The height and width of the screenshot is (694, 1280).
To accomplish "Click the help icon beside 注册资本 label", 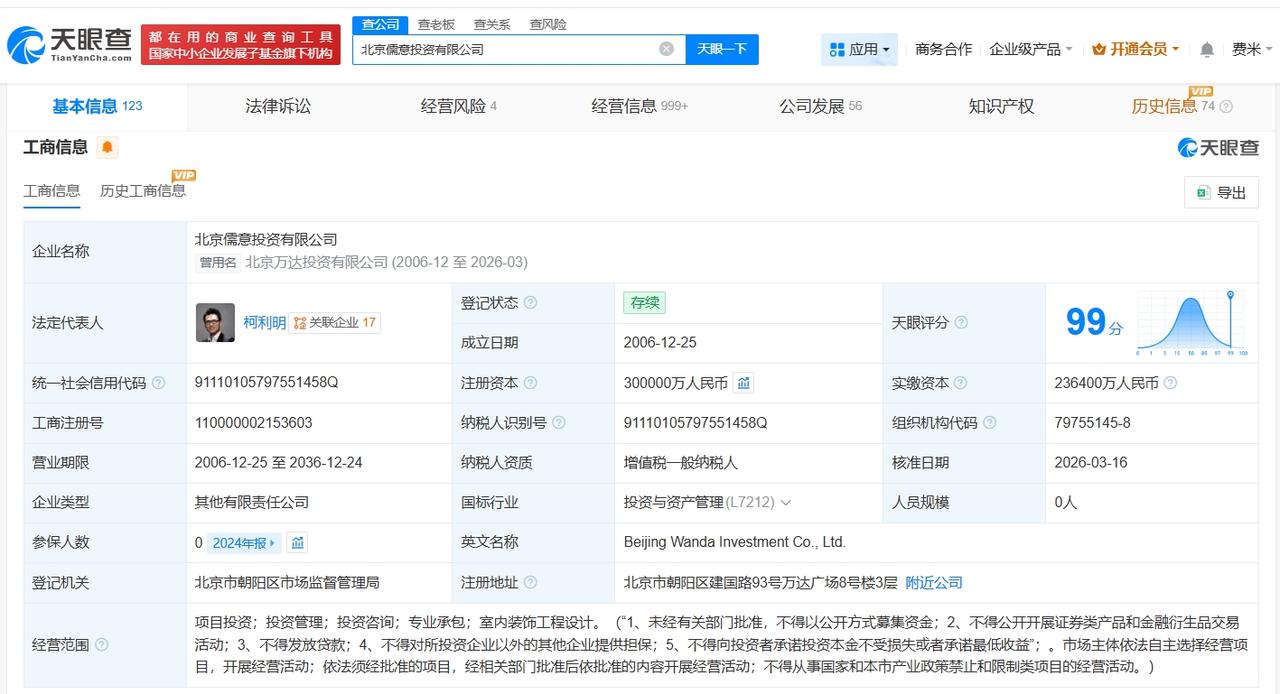I will tap(530, 383).
